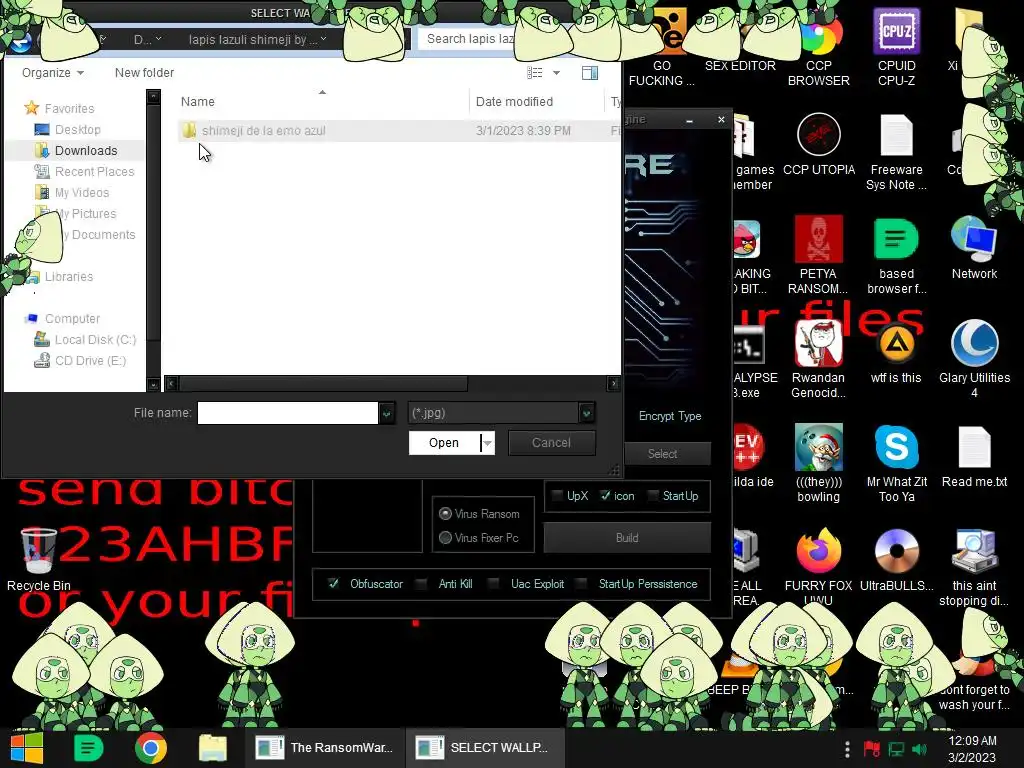Enable the Uac Exploit checkbox
The image size is (1024, 768).
point(494,583)
